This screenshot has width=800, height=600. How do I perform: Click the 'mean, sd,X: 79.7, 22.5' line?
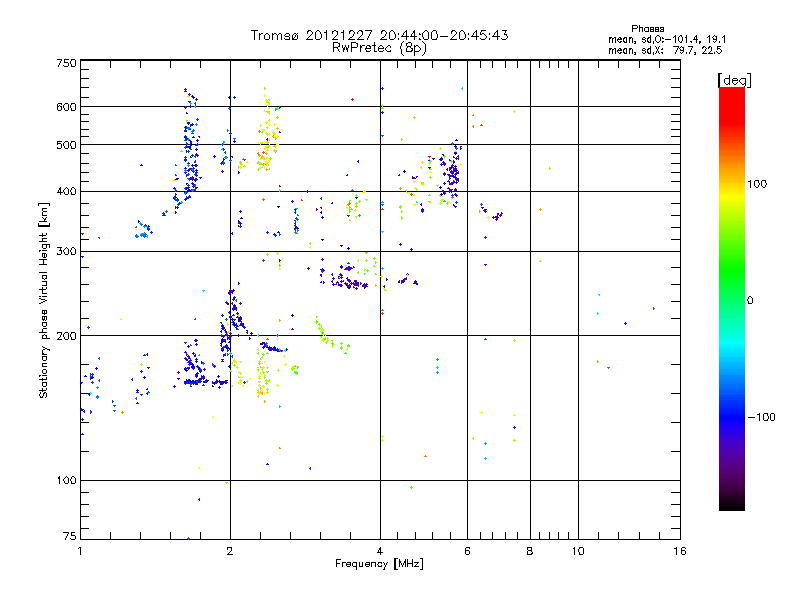[x=665, y=50]
